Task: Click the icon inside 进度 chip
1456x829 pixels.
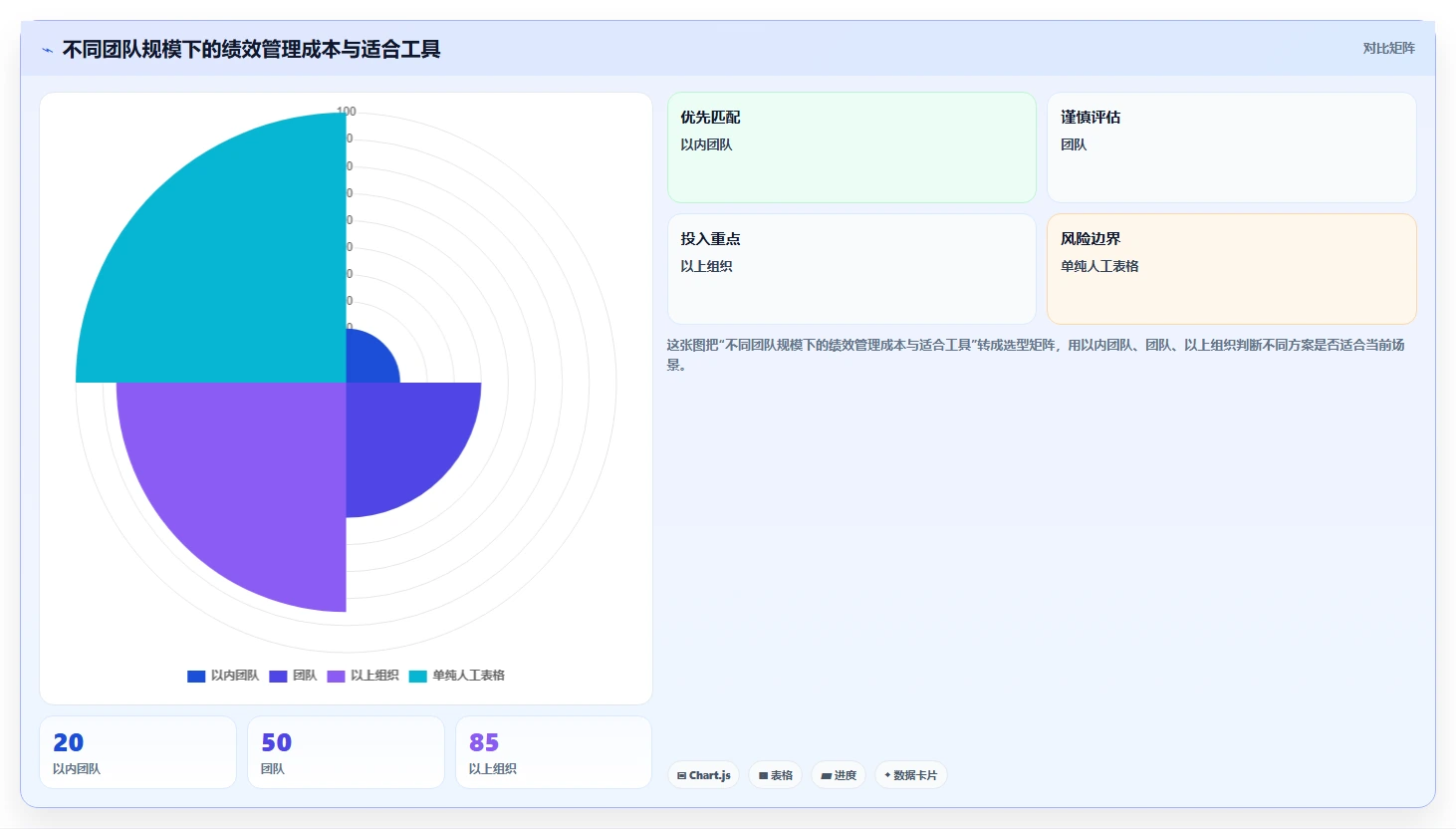Action: tap(827, 775)
